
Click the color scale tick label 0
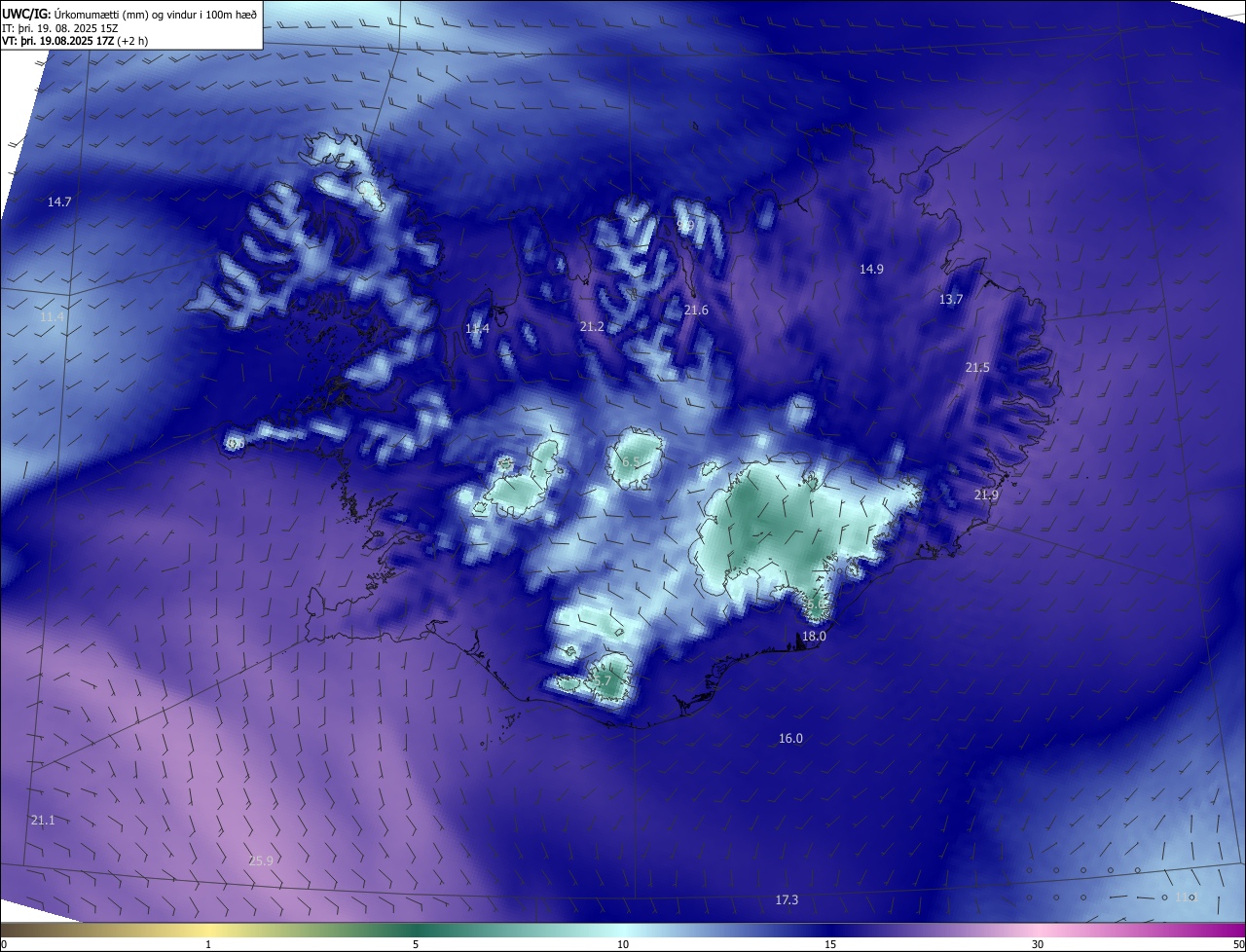click(4, 944)
